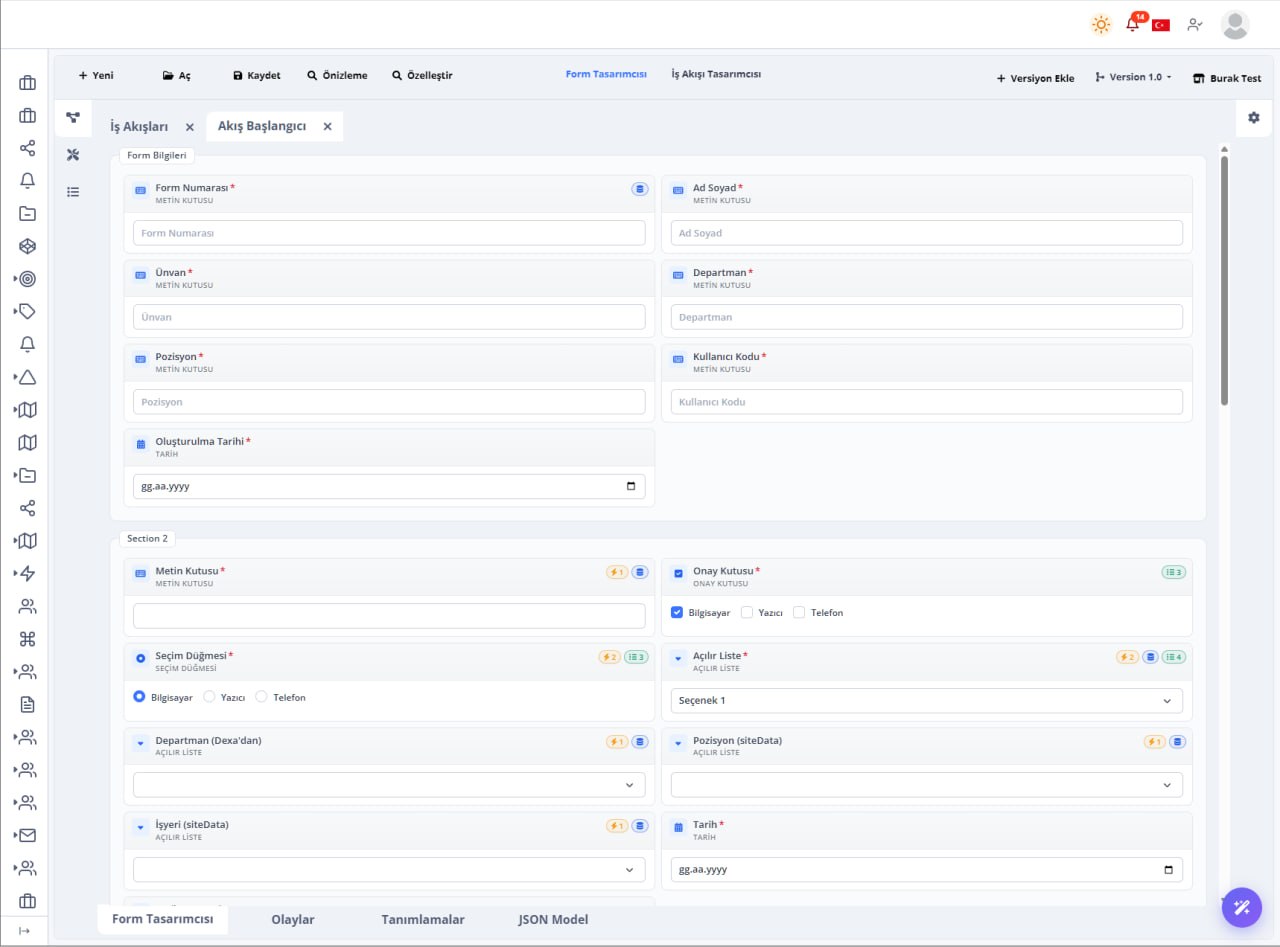The width and height of the screenshot is (1280, 947).
Task: Click the Turkish flag language icon
Action: tap(1161, 25)
